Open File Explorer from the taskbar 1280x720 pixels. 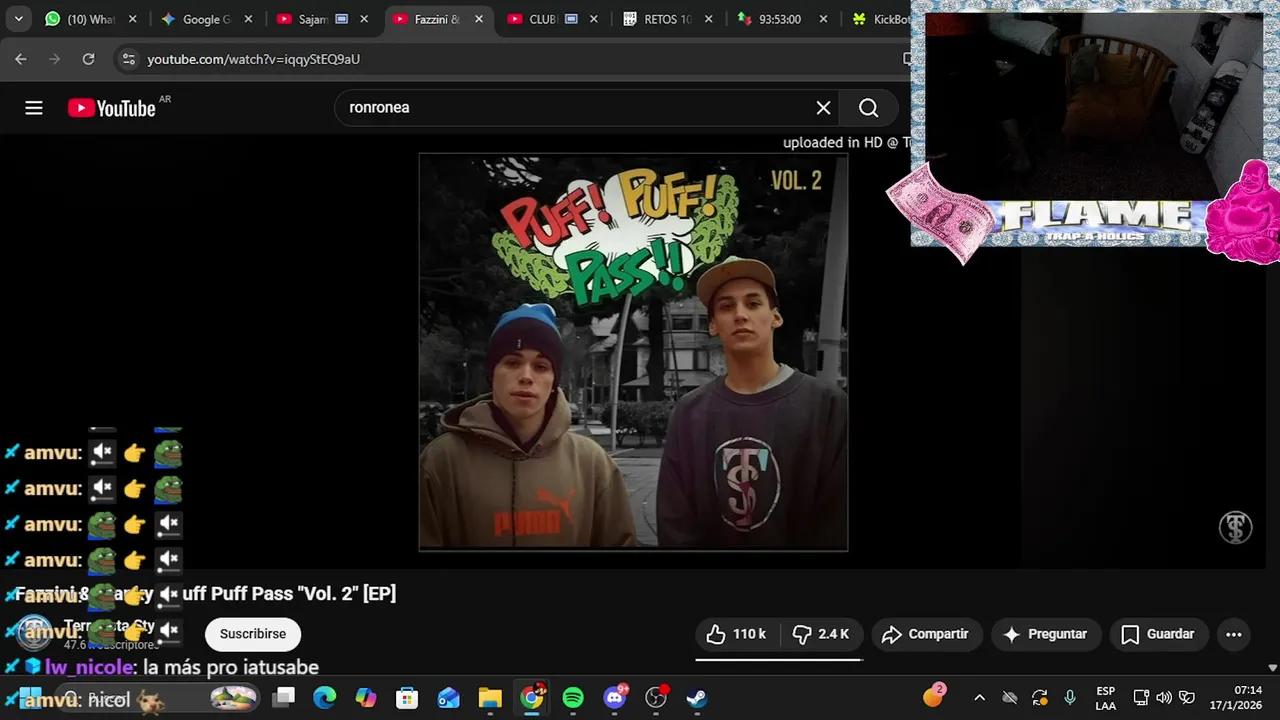point(490,697)
